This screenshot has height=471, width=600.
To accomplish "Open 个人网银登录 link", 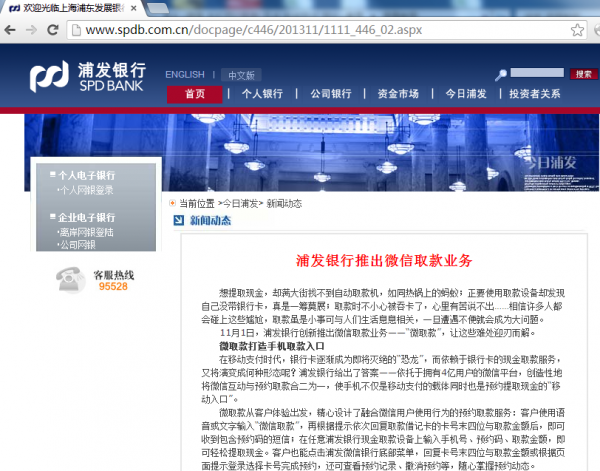I will [86, 190].
